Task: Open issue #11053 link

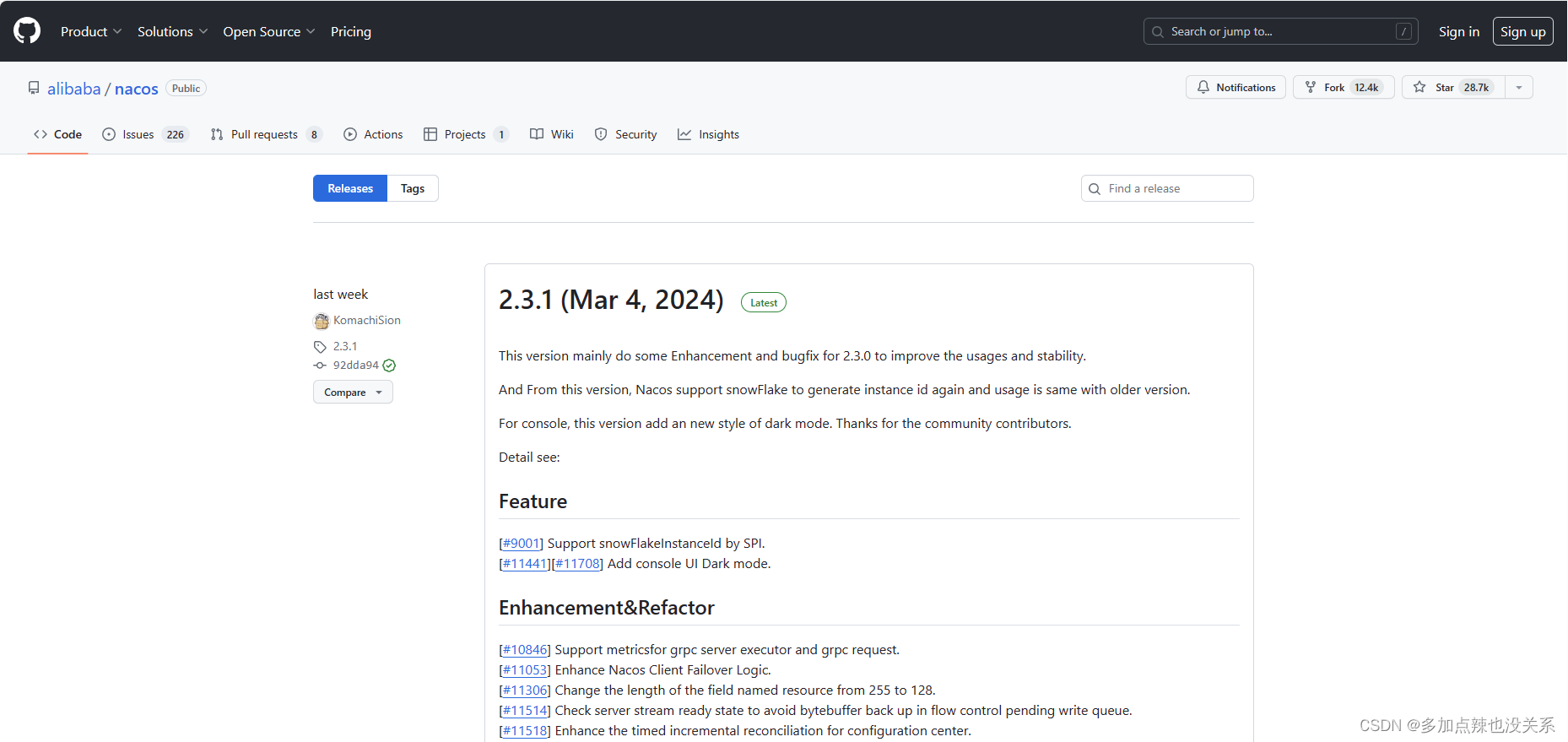Action: click(525, 670)
